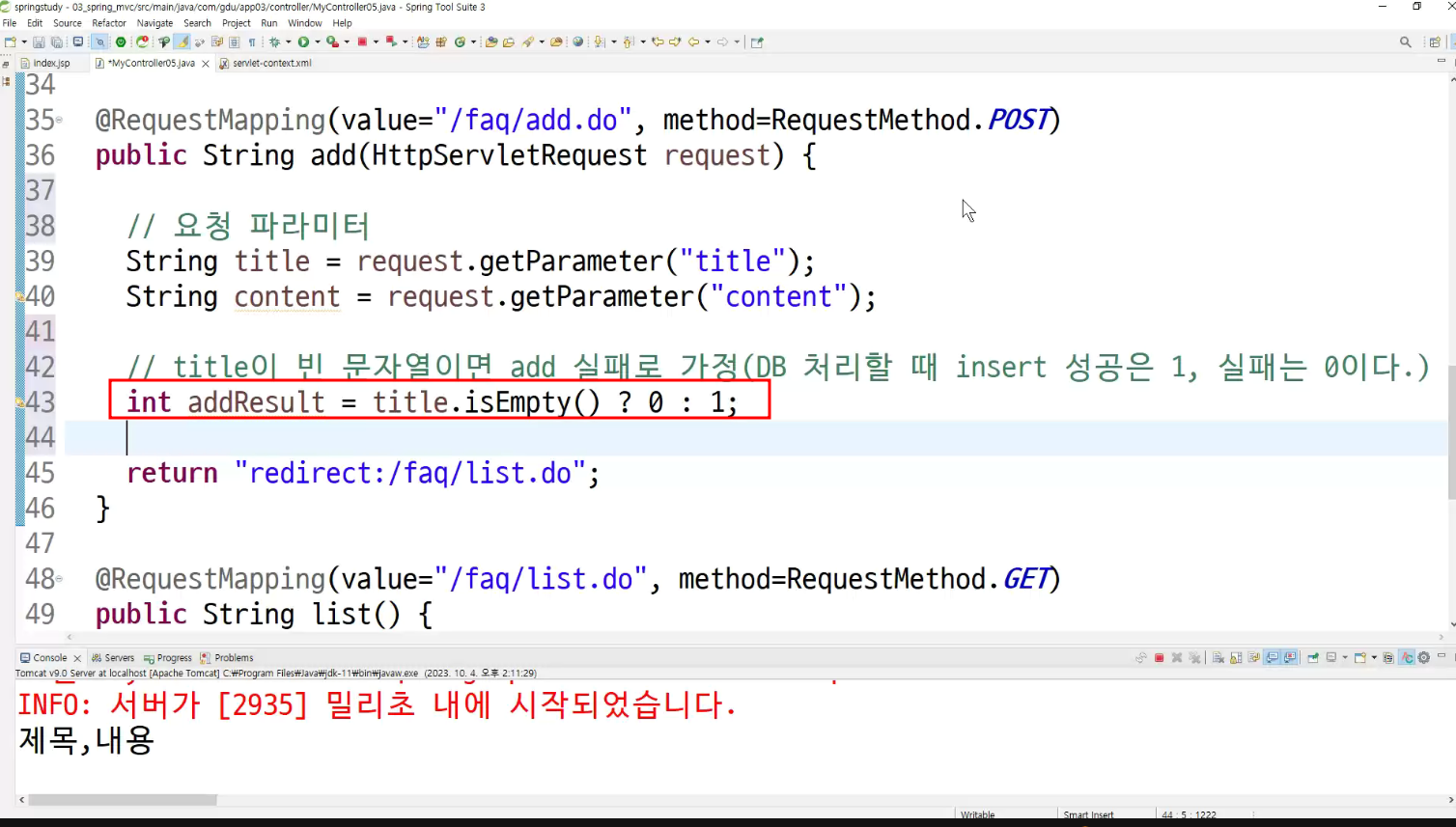The image size is (1456, 827).
Task: Go to Previous Annotation icon
Action: (629, 41)
